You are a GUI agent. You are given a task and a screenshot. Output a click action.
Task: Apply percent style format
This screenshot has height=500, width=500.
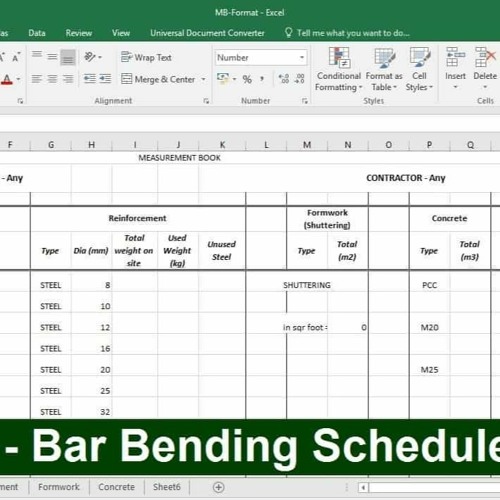[247, 79]
